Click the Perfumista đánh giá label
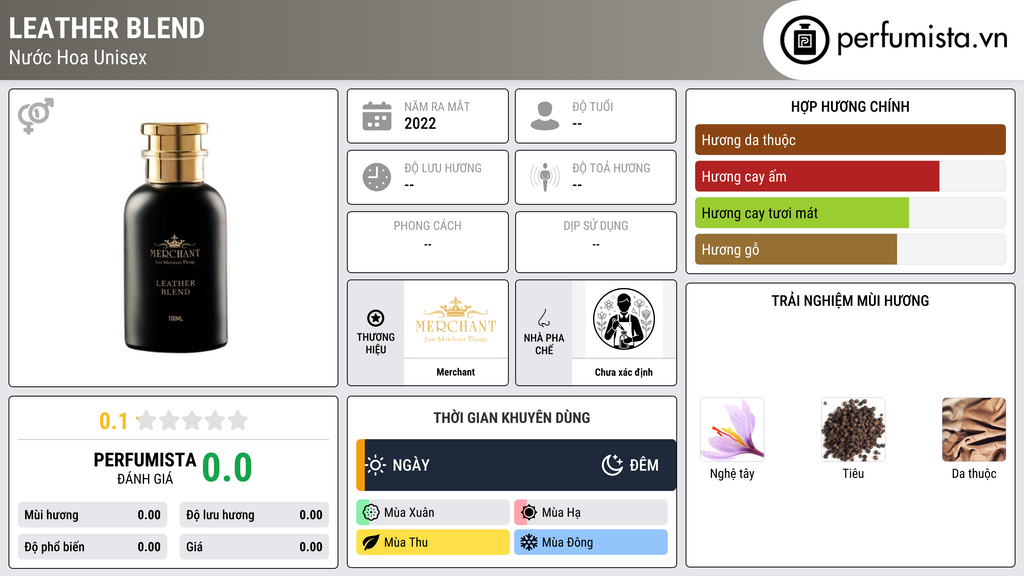This screenshot has height=576, width=1024. click(145, 469)
